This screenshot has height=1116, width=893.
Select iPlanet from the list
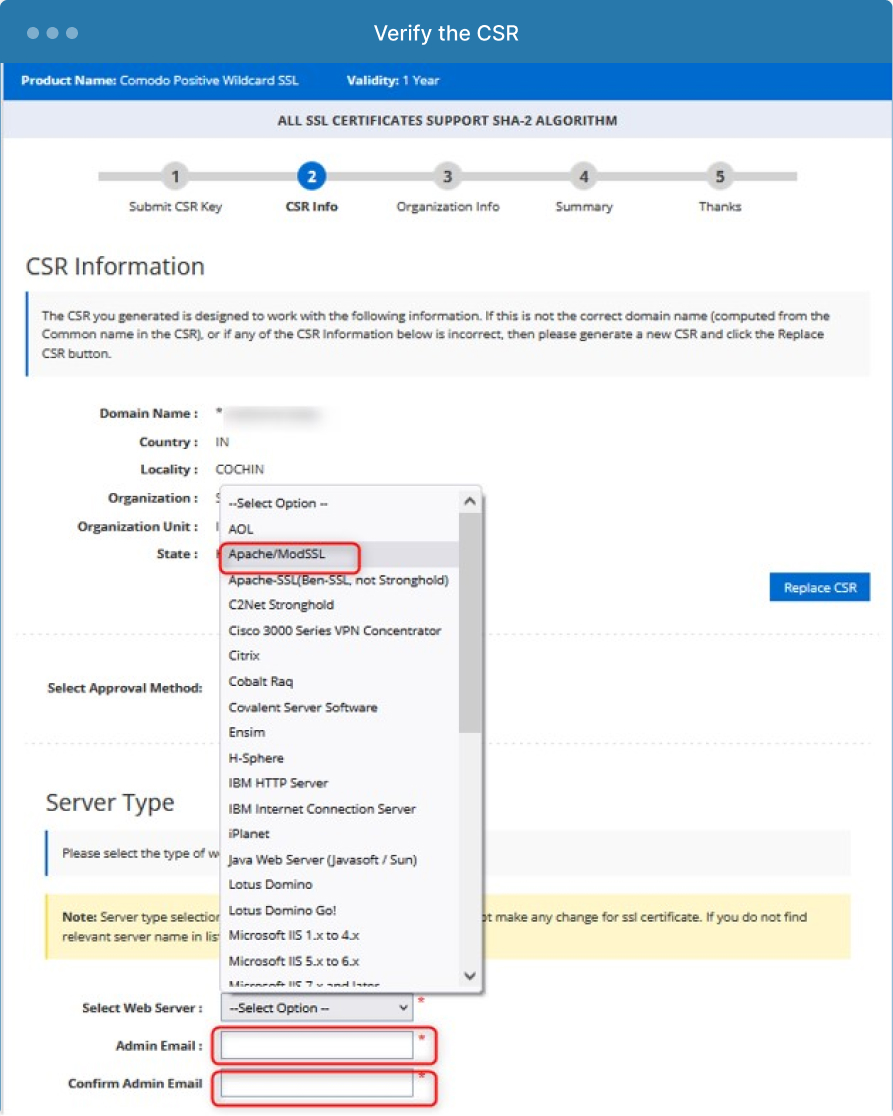(x=341, y=833)
